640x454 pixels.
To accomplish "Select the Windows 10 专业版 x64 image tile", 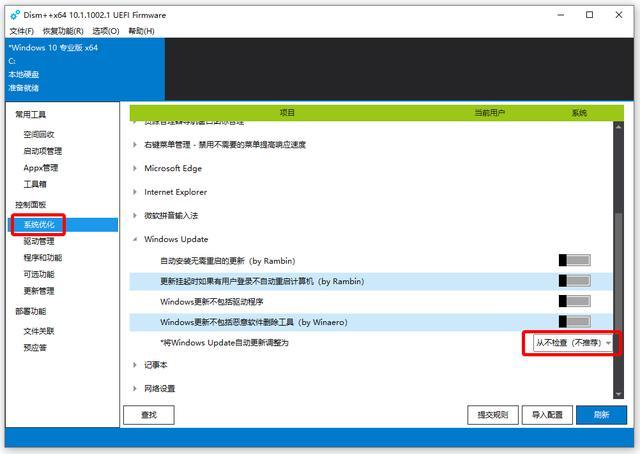I will pyautogui.click(x=85, y=69).
